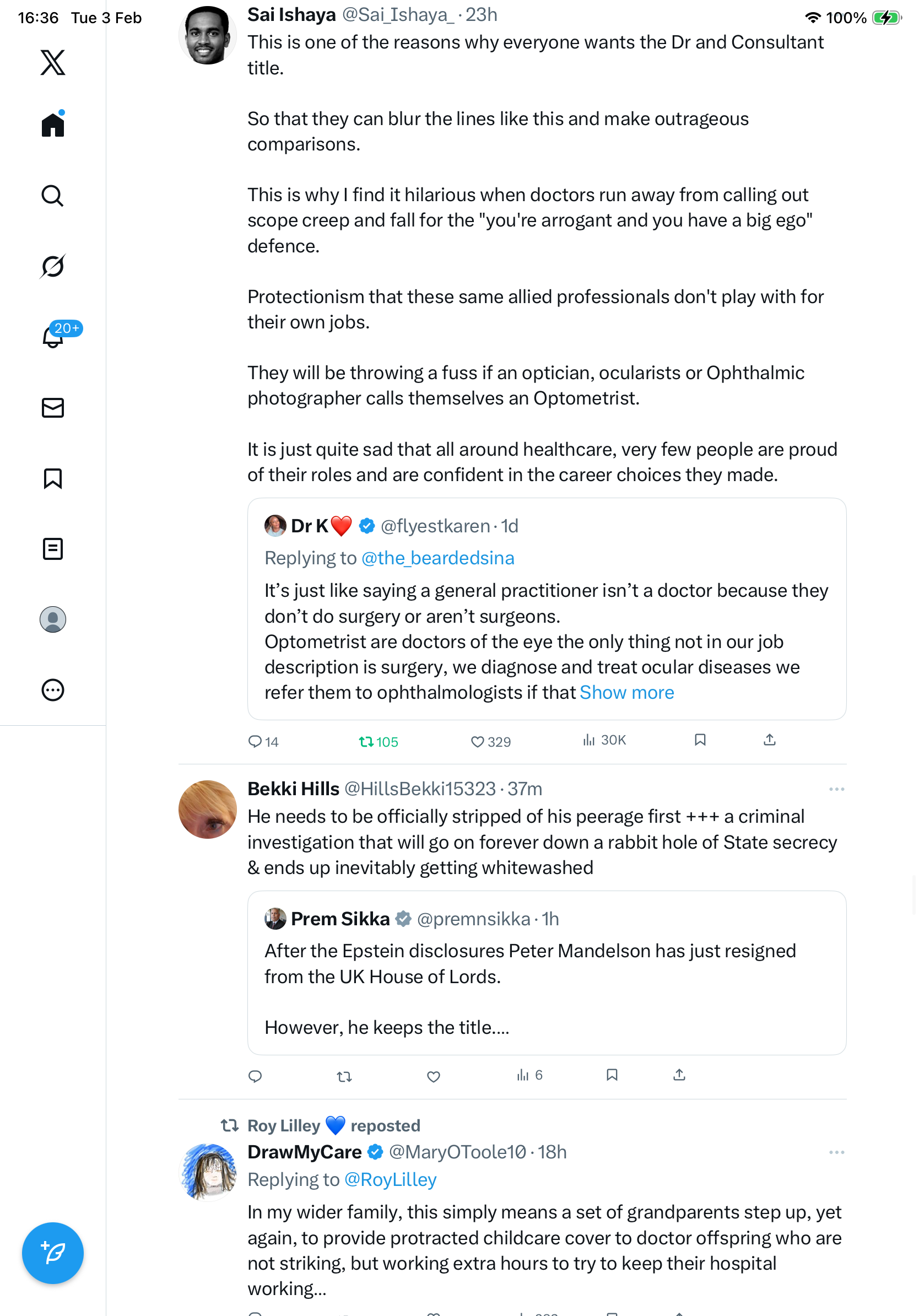Expand Dr K's quoted post with Show more
This screenshot has width=919, height=1316.
click(627, 692)
